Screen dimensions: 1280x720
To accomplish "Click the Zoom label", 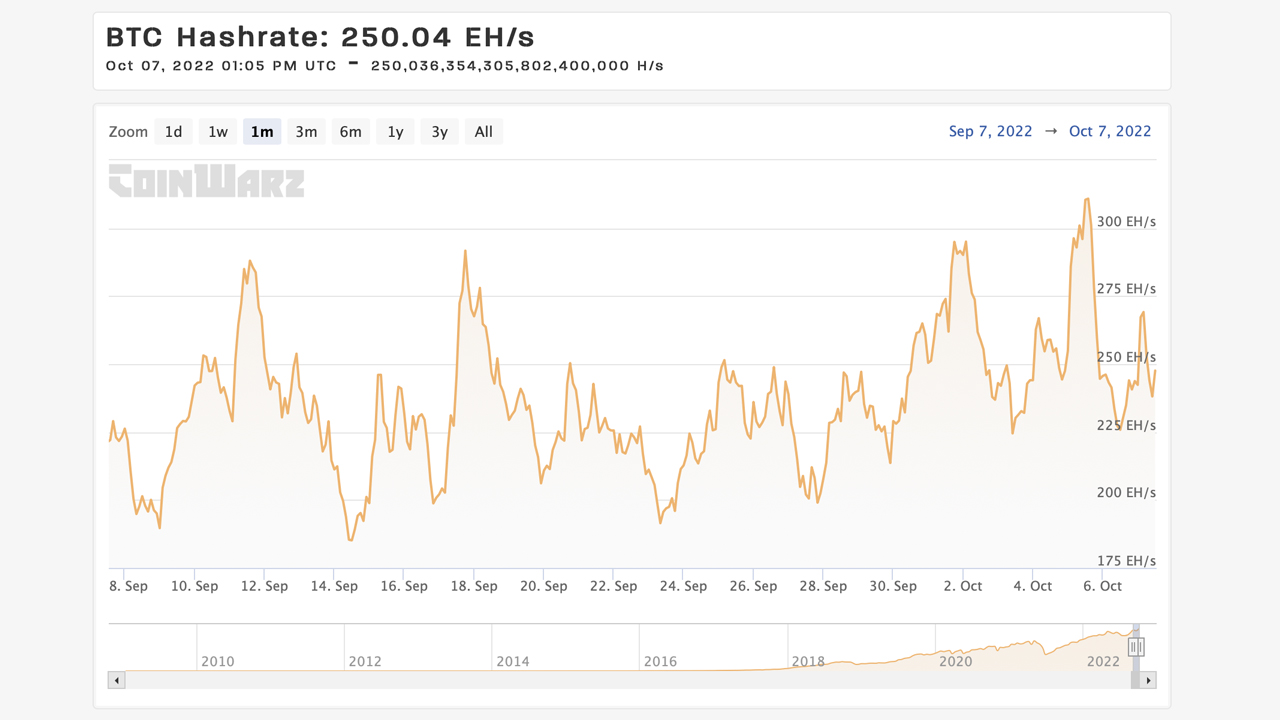I will 128,132.
